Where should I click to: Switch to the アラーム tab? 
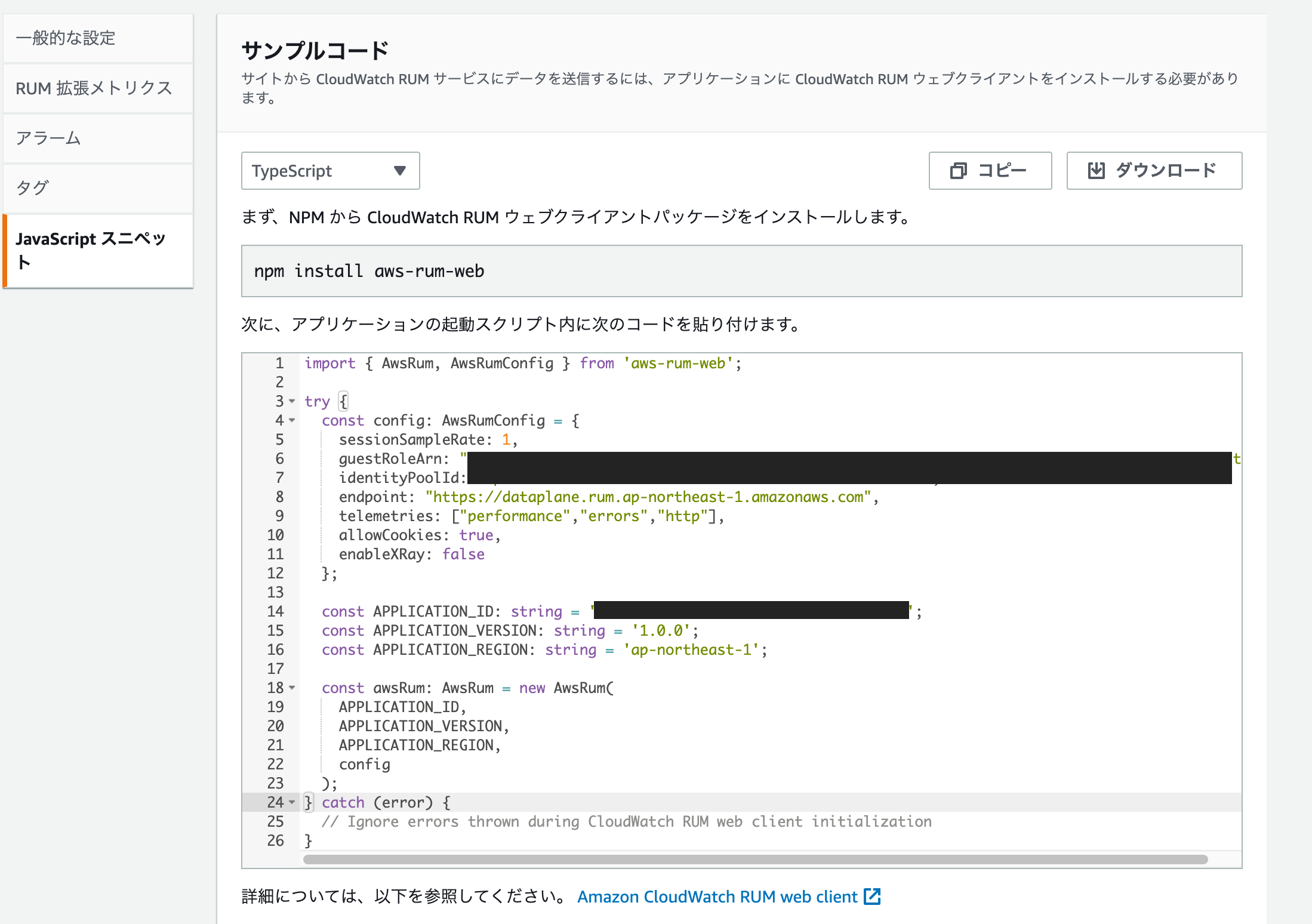[98, 138]
